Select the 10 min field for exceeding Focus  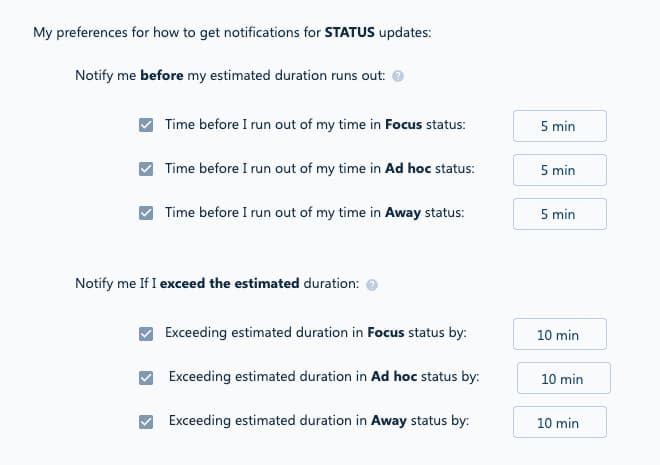pos(560,334)
